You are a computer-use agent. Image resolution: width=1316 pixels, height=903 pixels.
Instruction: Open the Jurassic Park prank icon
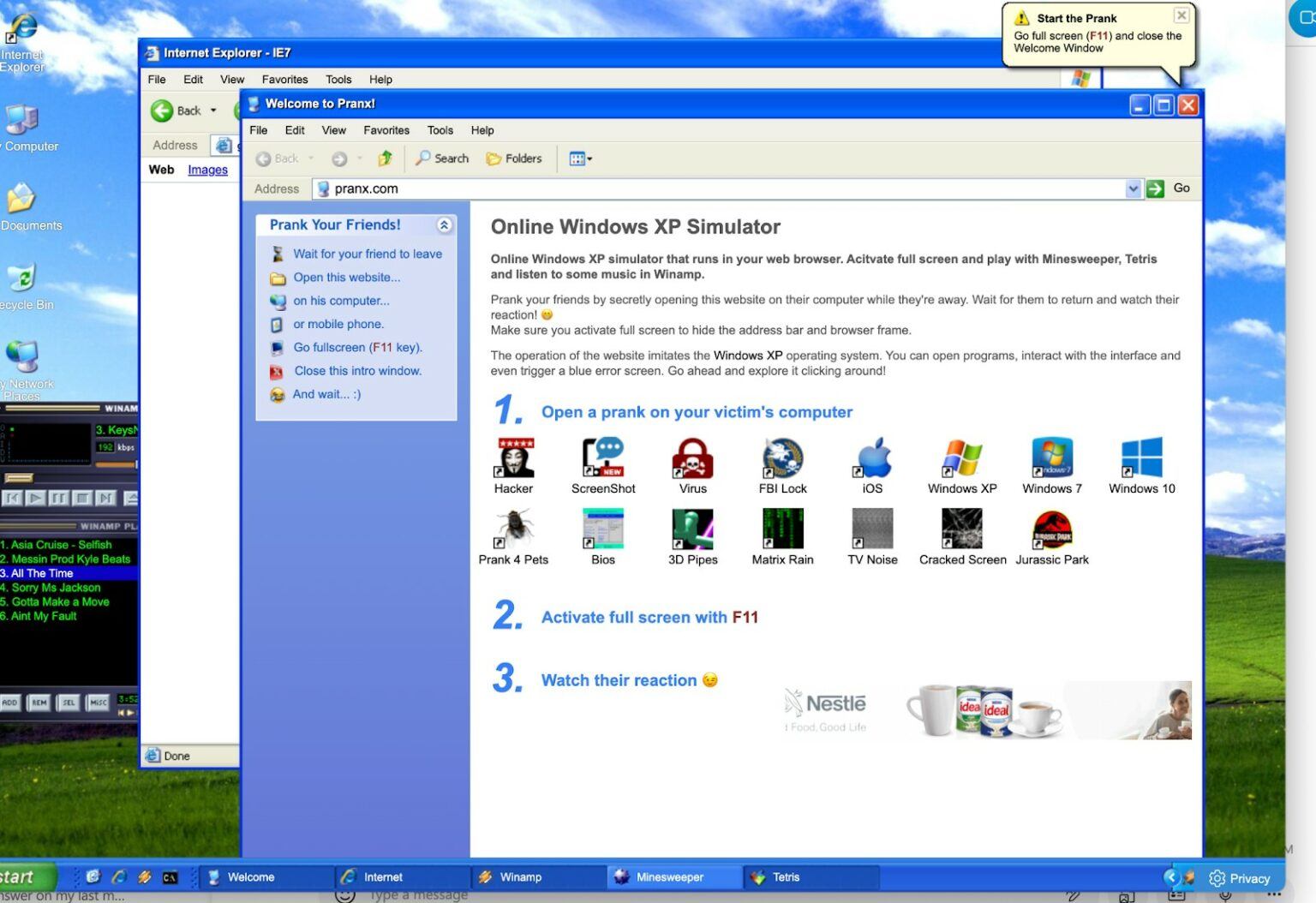point(1051,529)
